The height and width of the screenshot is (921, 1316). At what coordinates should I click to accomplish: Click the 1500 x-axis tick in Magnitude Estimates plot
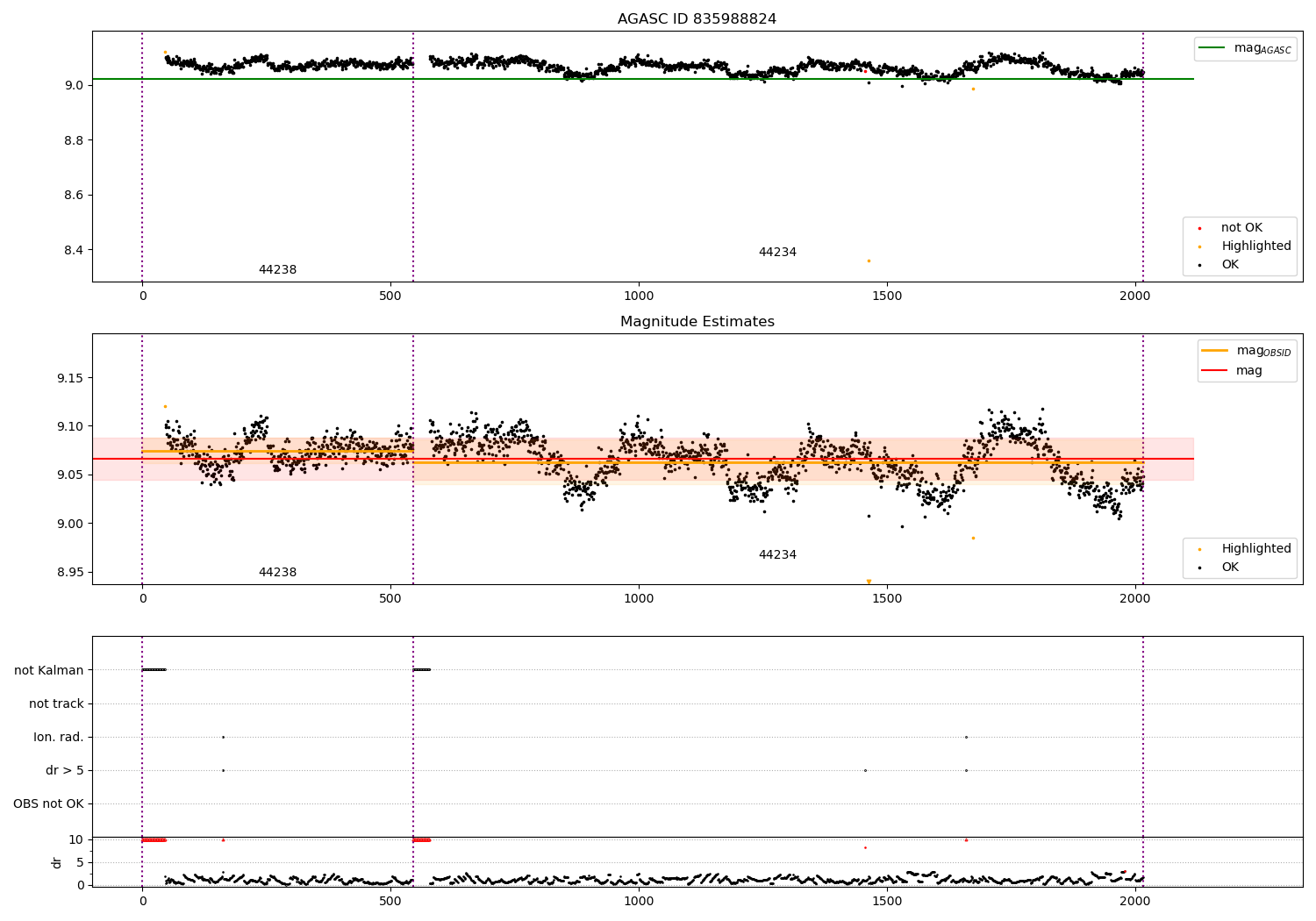pyautogui.click(x=887, y=598)
